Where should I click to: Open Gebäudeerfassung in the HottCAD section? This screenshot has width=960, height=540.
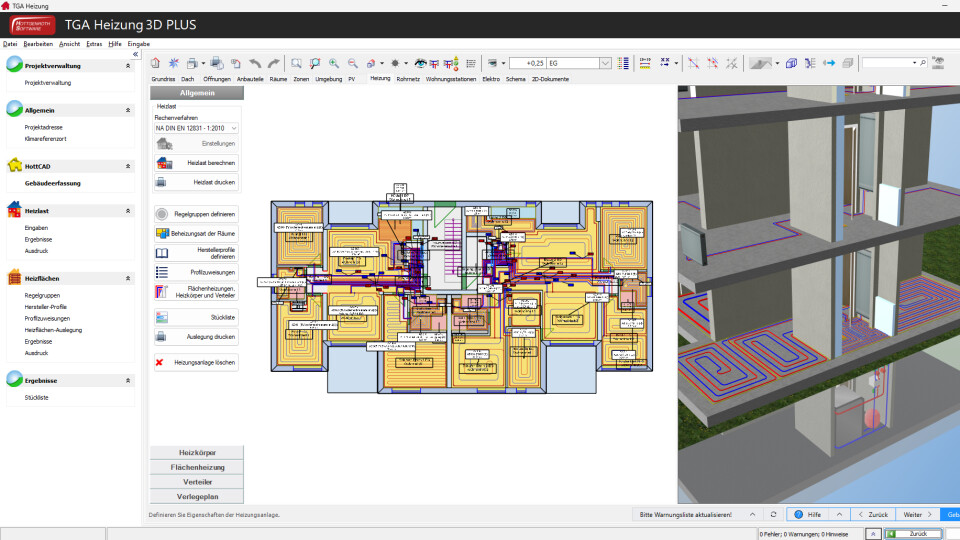click(53, 183)
